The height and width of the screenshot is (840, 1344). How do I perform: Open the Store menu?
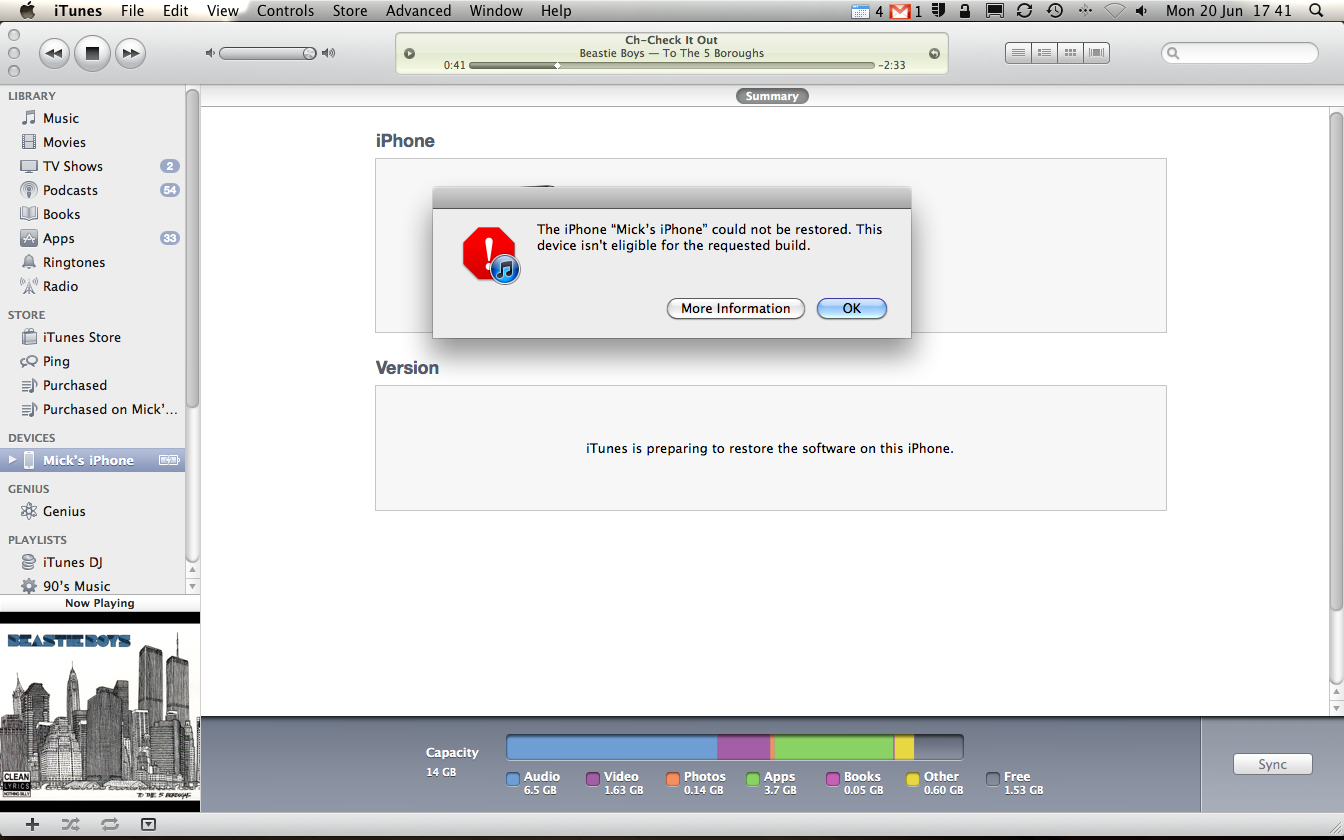[x=349, y=11]
